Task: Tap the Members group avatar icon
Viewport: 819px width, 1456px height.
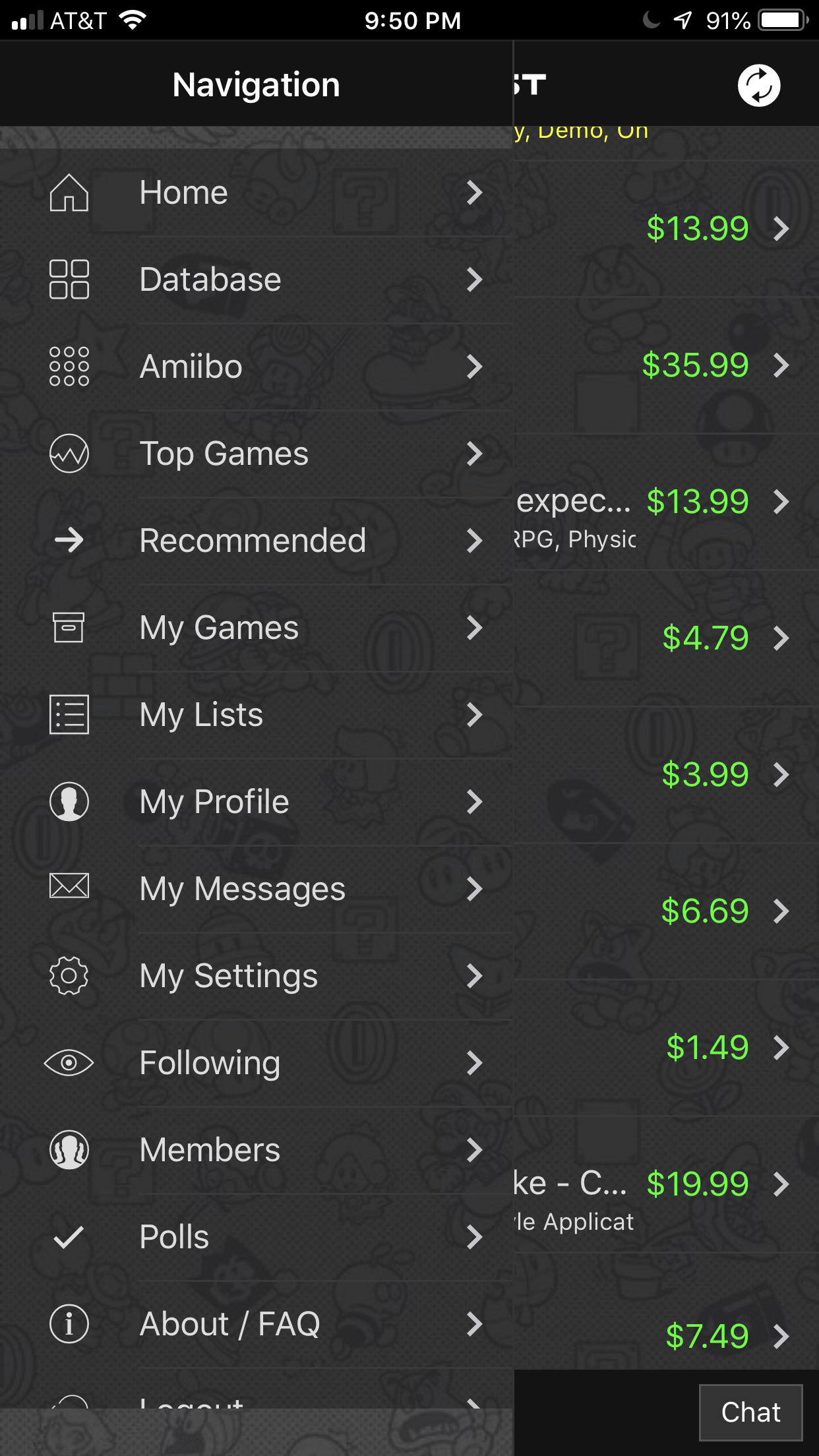Action: [x=69, y=1150]
